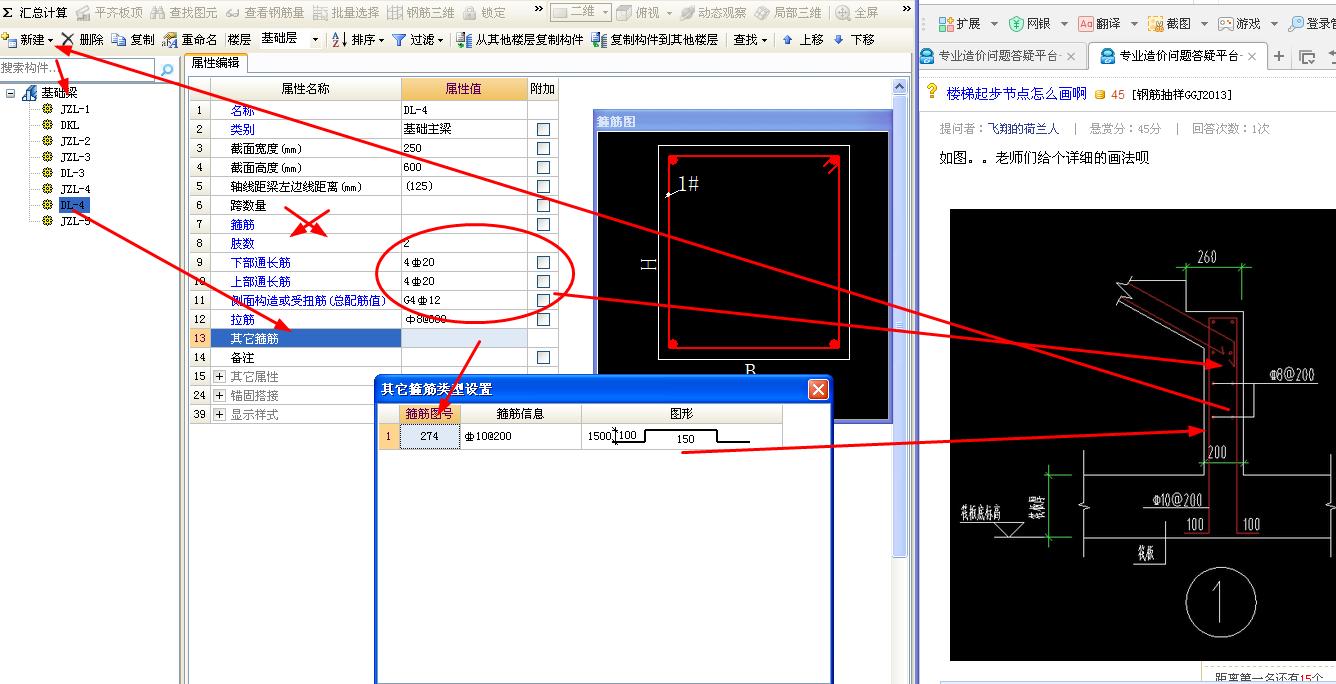Collapse the 基础梁 tree node
The image size is (1336, 684).
(10, 93)
